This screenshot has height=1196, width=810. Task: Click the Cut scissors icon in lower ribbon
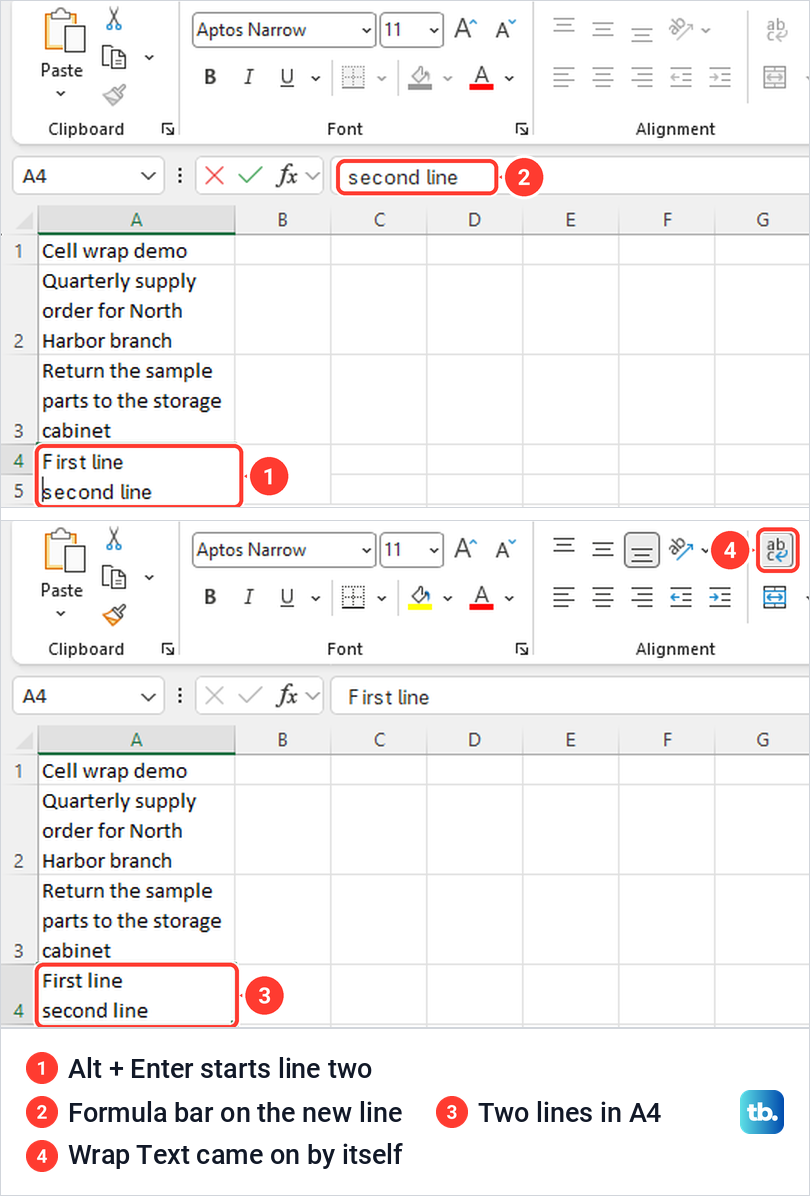point(114,539)
